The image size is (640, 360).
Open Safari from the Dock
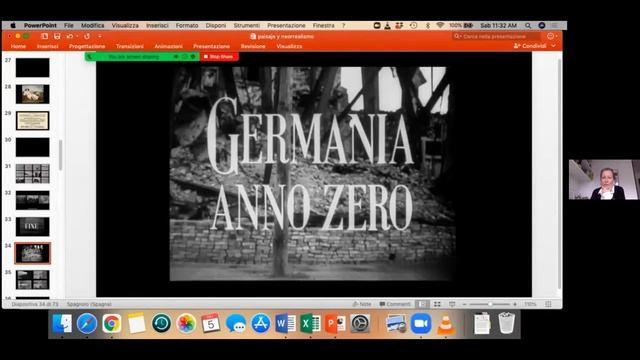(x=87, y=324)
